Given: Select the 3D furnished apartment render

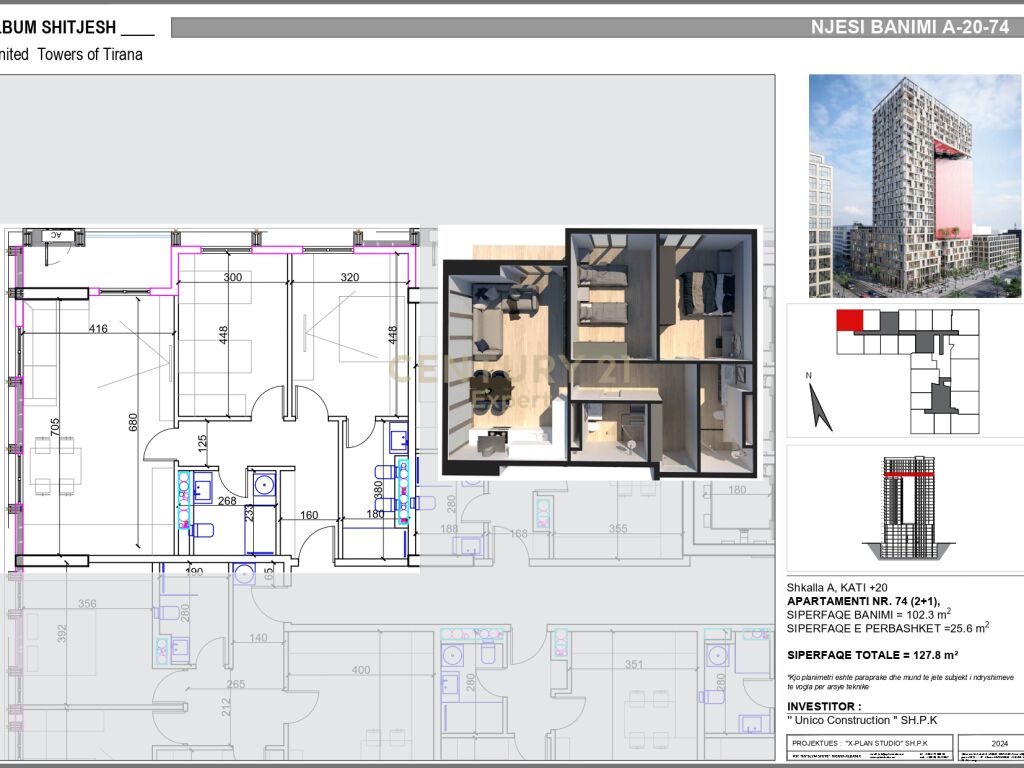Looking at the screenshot, I should click(600, 353).
